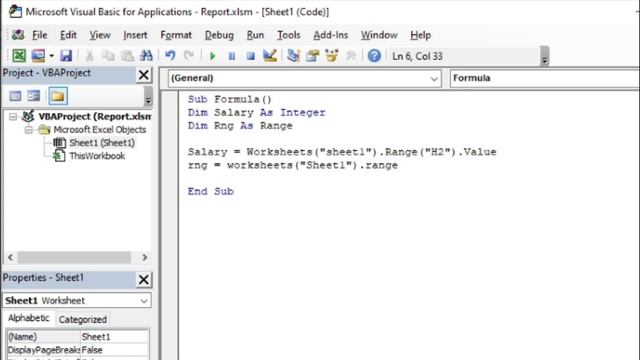Click the Ln 6, Col 33 position indicator
This screenshot has width=640, height=360.
pos(417,56)
